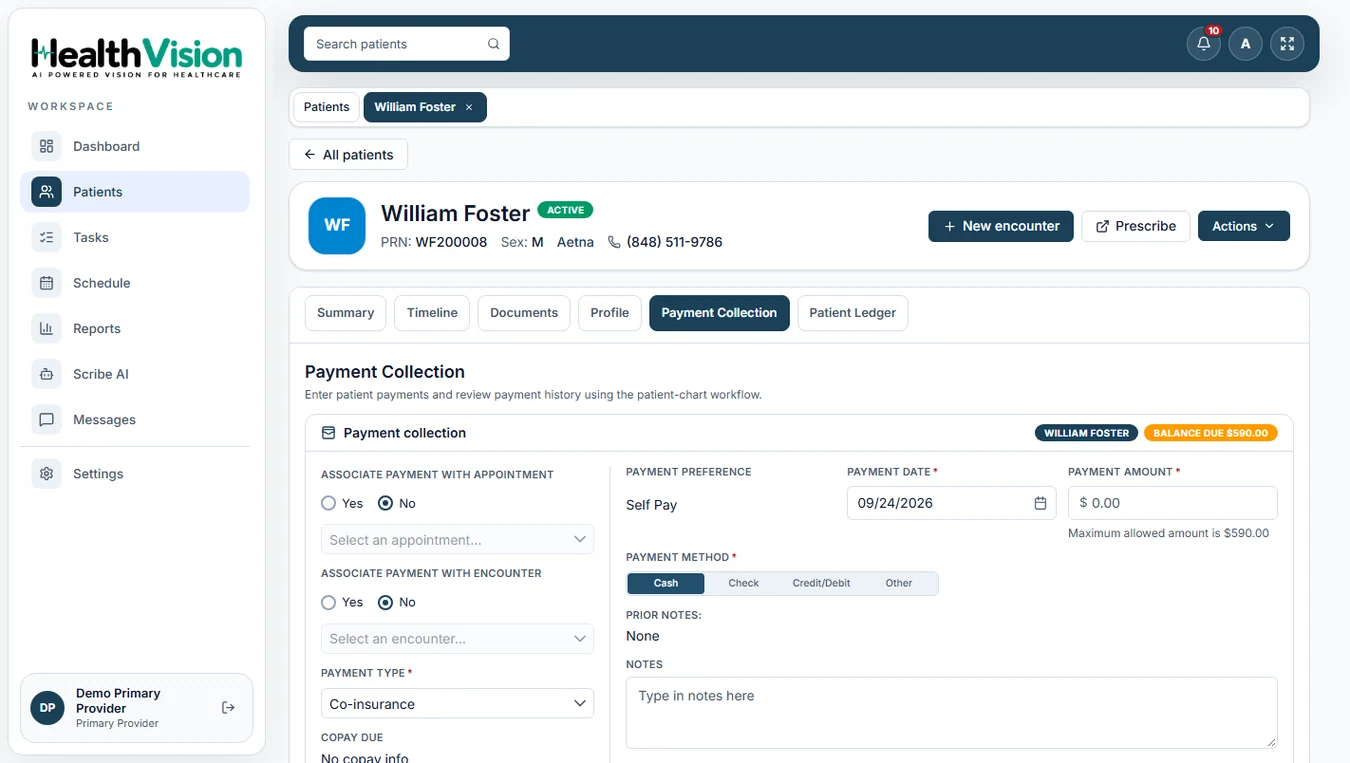This screenshot has width=1350, height=763.
Task: Open the Patient Ledger tab
Action: (x=853, y=313)
